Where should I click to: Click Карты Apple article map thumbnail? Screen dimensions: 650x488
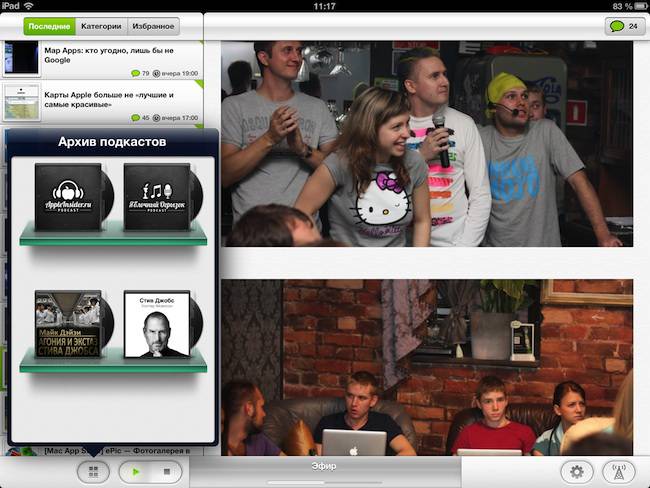22,102
